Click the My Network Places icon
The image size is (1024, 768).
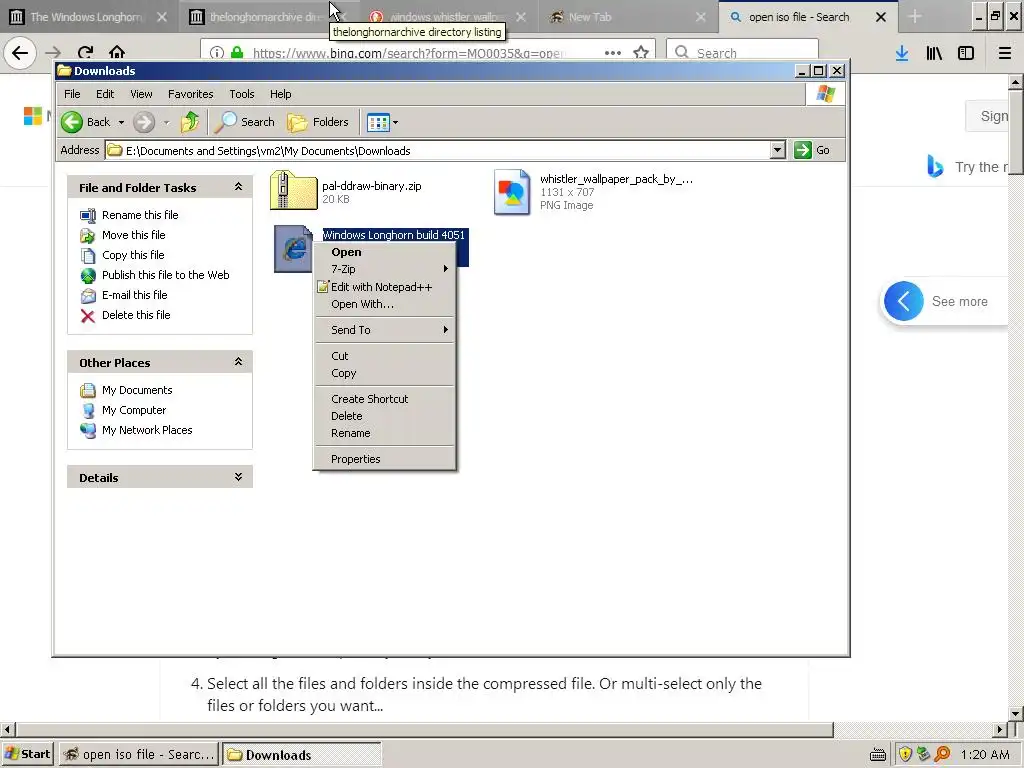(x=88, y=430)
